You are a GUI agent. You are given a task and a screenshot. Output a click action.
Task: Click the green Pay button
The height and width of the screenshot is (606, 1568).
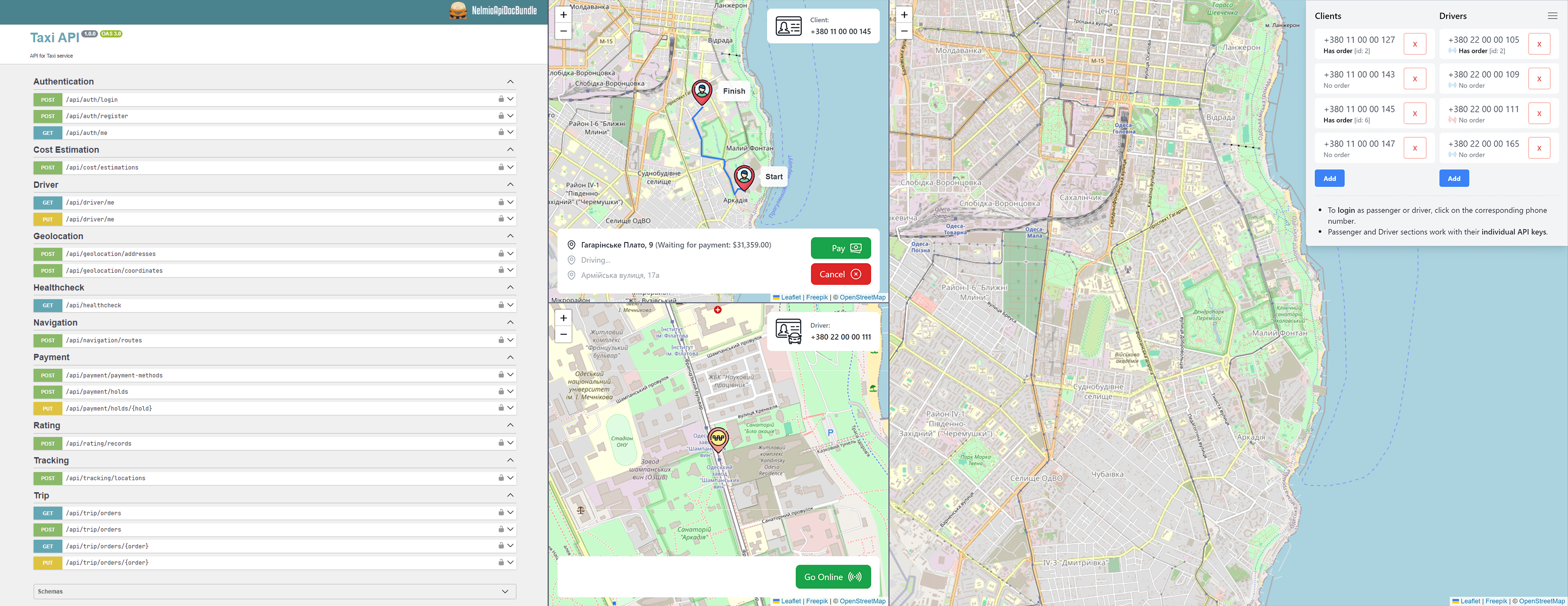(x=840, y=248)
